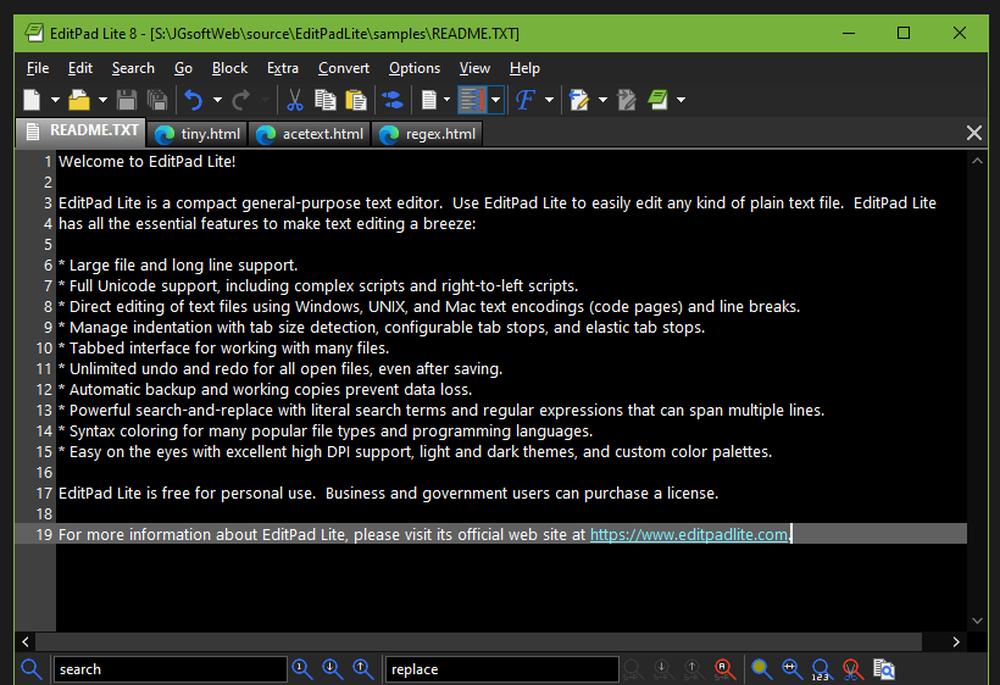Switch to the regex.html tab
The image size is (1000, 685).
[x=427, y=135]
